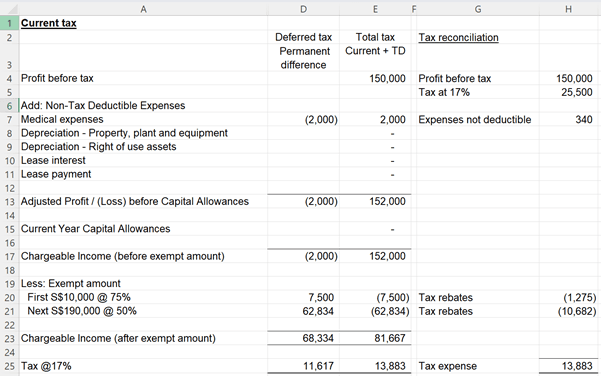Select row 1 header
This screenshot has height=376, width=601.
(x=9, y=23)
